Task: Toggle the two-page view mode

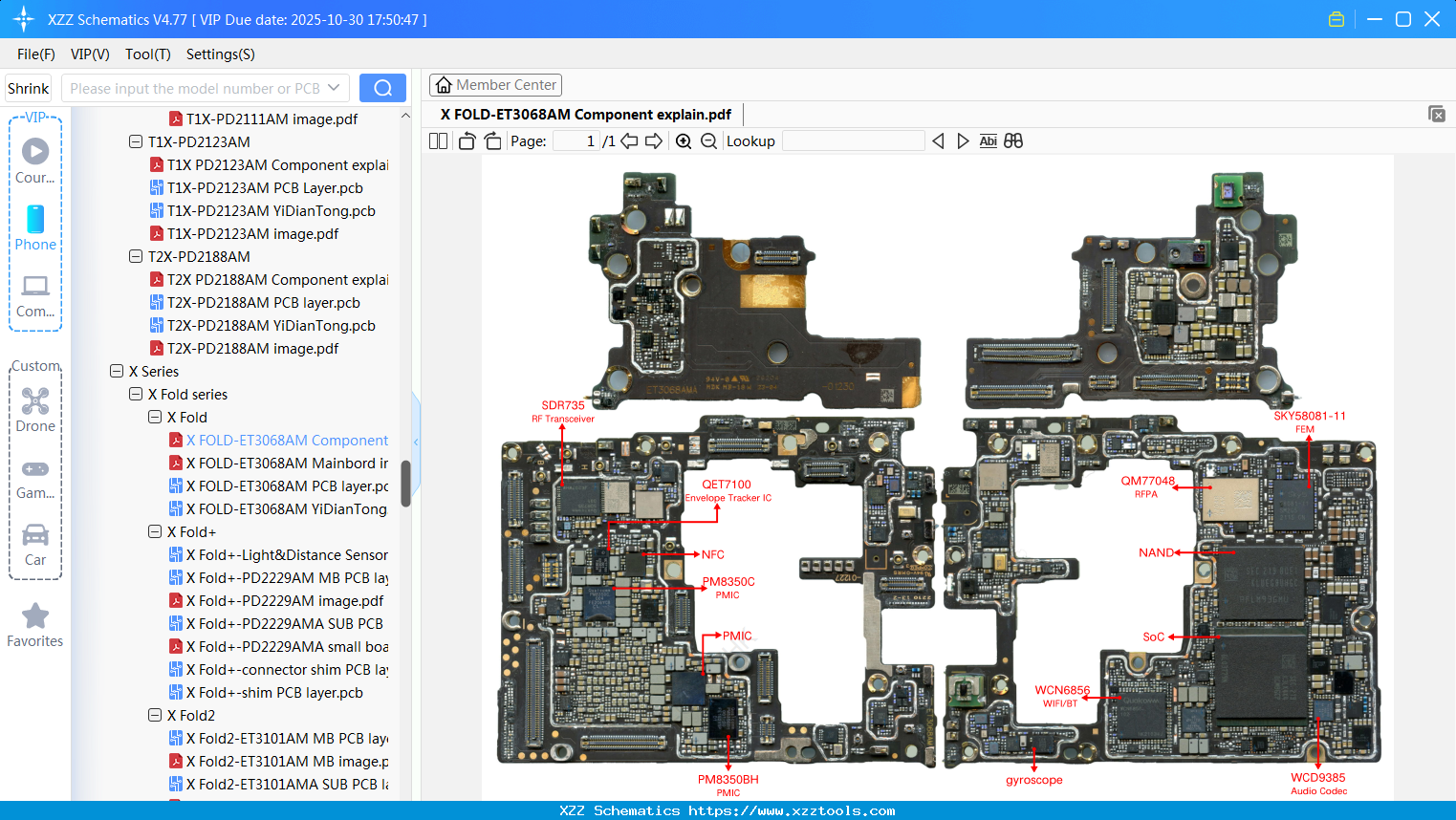Action: pos(438,140)
